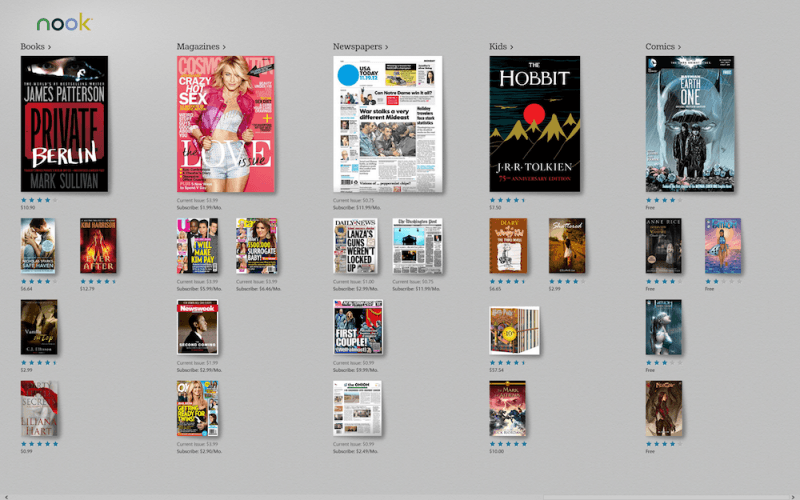Open The Hobbit book cover
The image size is (800, 500).
[535, 124]
